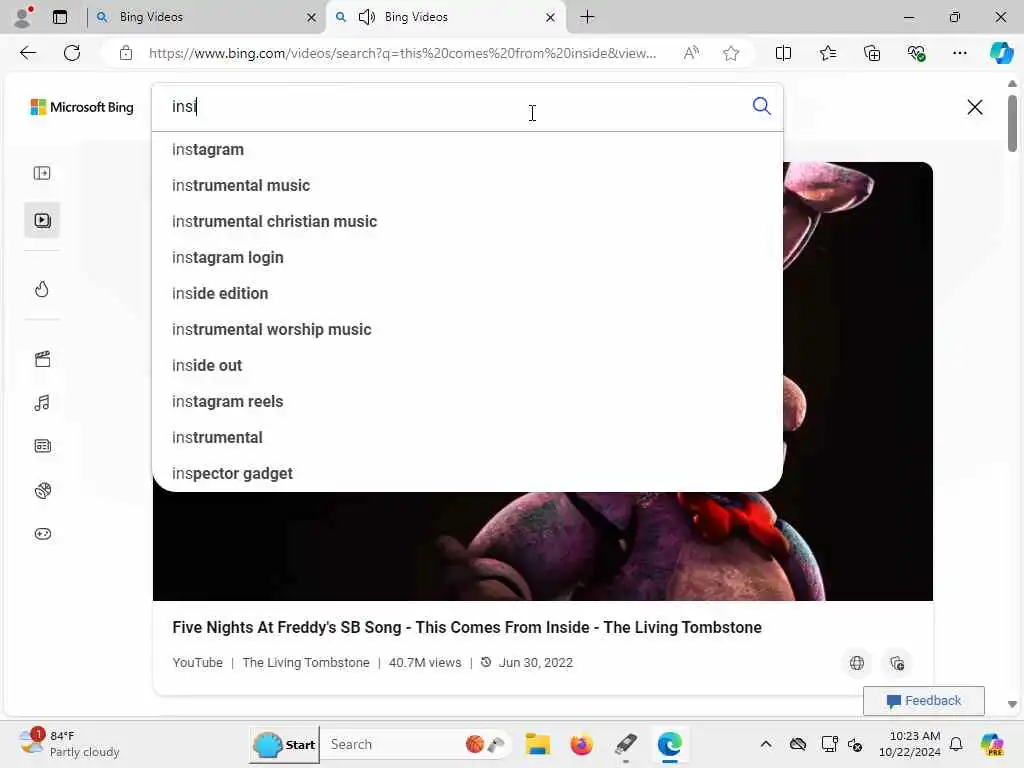Open the tab actions menu icon
This screenshot has width=1024, height=768.
pyautogui.click(x=60, y=17)
